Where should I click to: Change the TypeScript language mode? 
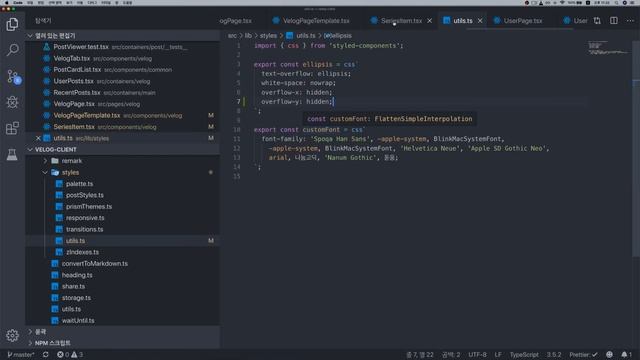524,354
